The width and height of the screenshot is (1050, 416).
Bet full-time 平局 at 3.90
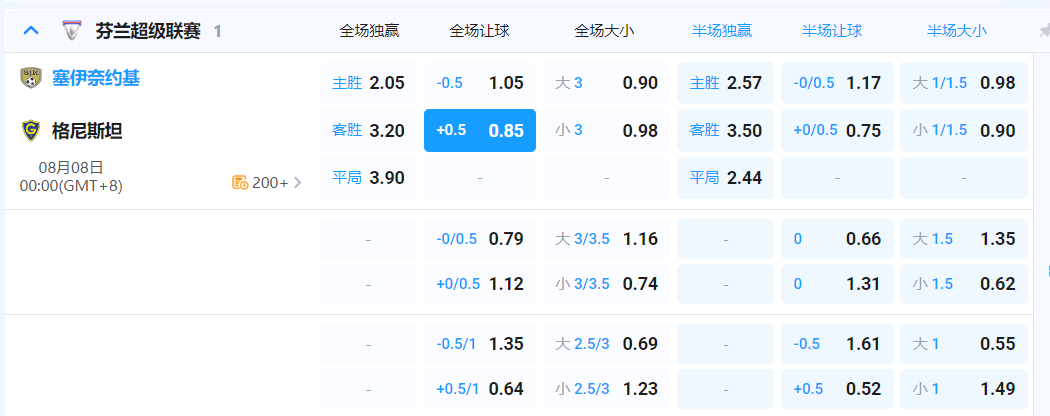(x=368, y=178)
